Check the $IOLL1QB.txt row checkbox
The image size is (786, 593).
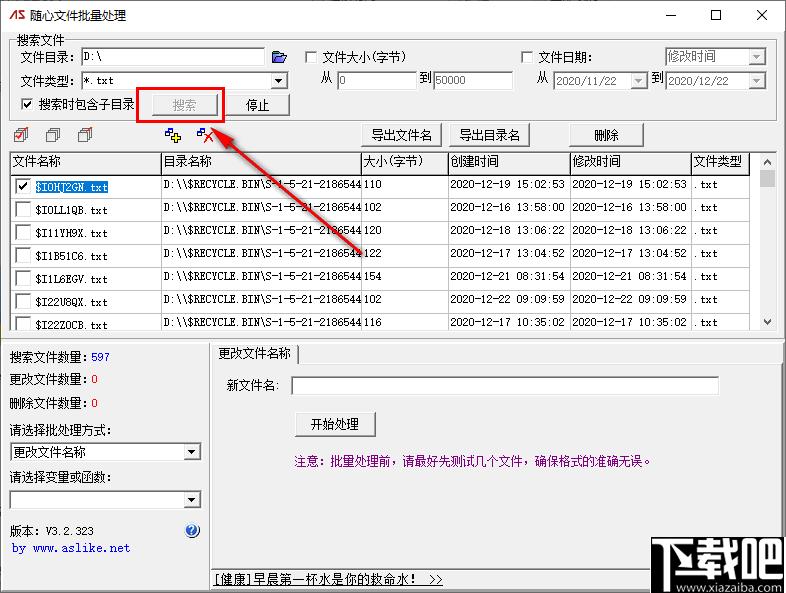(23, 209)
